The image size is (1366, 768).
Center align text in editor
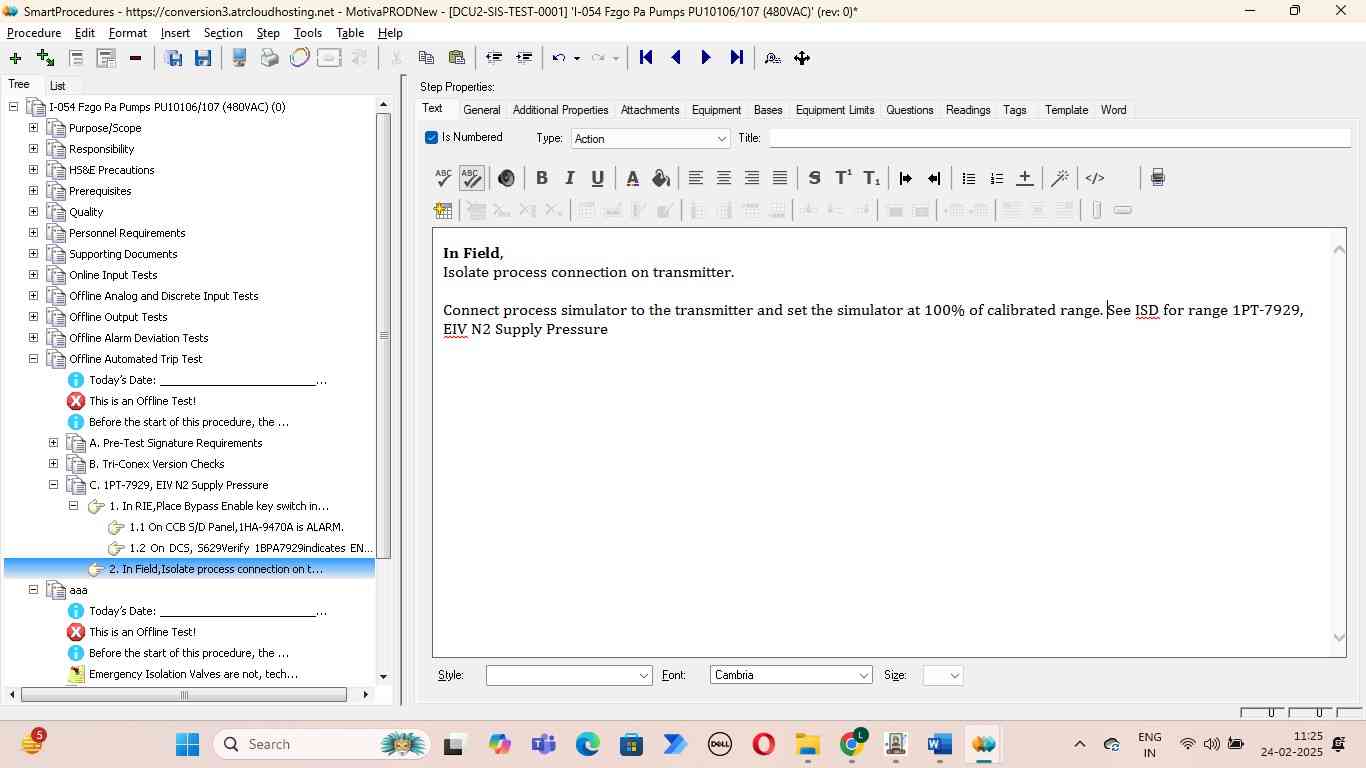[x=723, y=178]
